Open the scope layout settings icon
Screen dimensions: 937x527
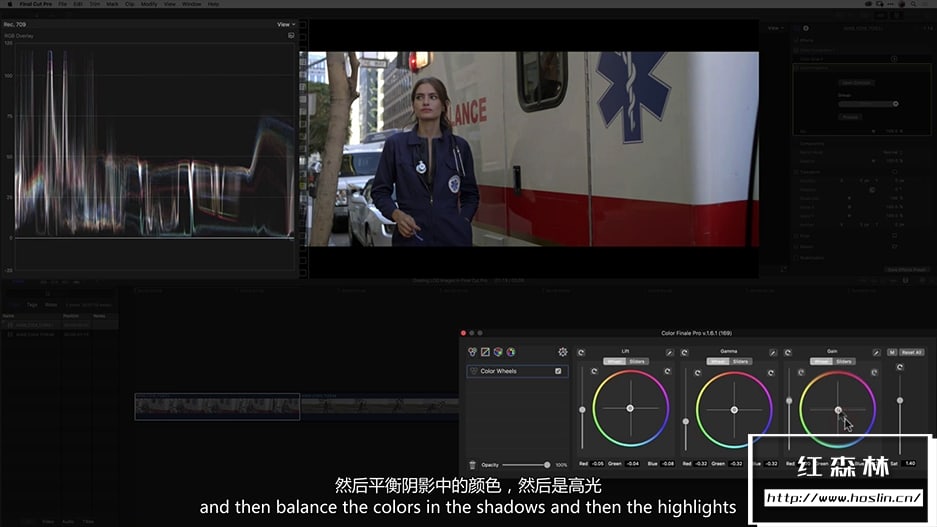[291, 35]
